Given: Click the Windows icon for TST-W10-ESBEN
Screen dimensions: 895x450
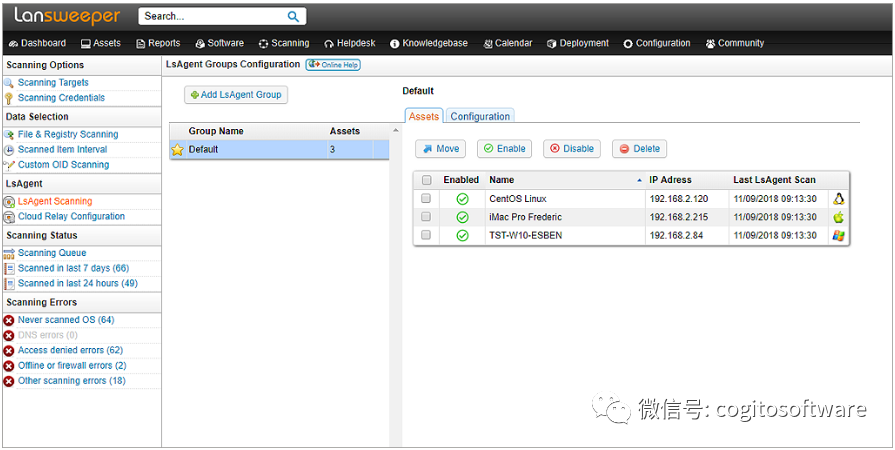Looking at the screenshot, I should 838,235.
